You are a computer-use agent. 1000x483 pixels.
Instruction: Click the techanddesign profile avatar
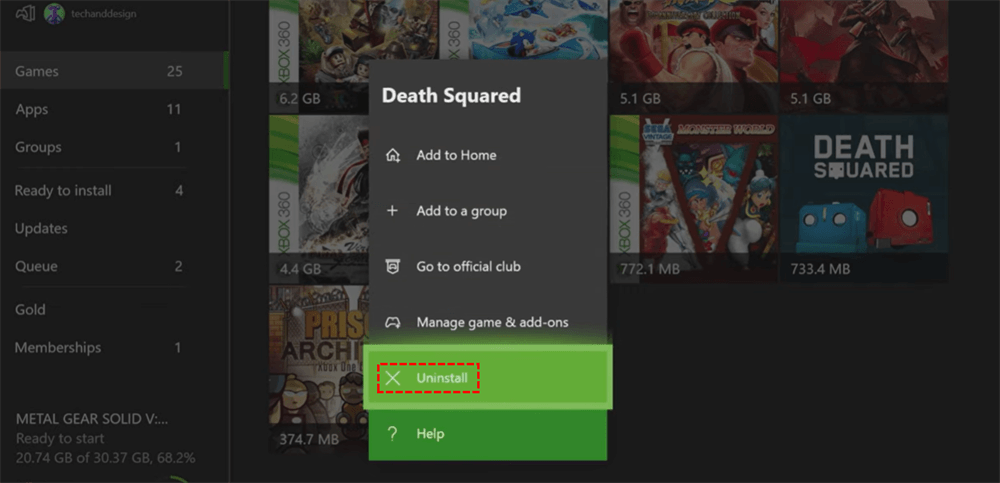click(x=54, y=13)
